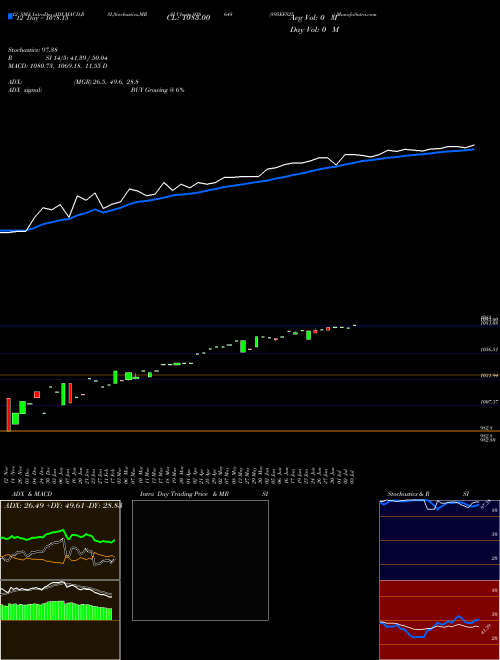
Task: Click the Avg Vol: 0 M label
Action: (x=314, y=18)
